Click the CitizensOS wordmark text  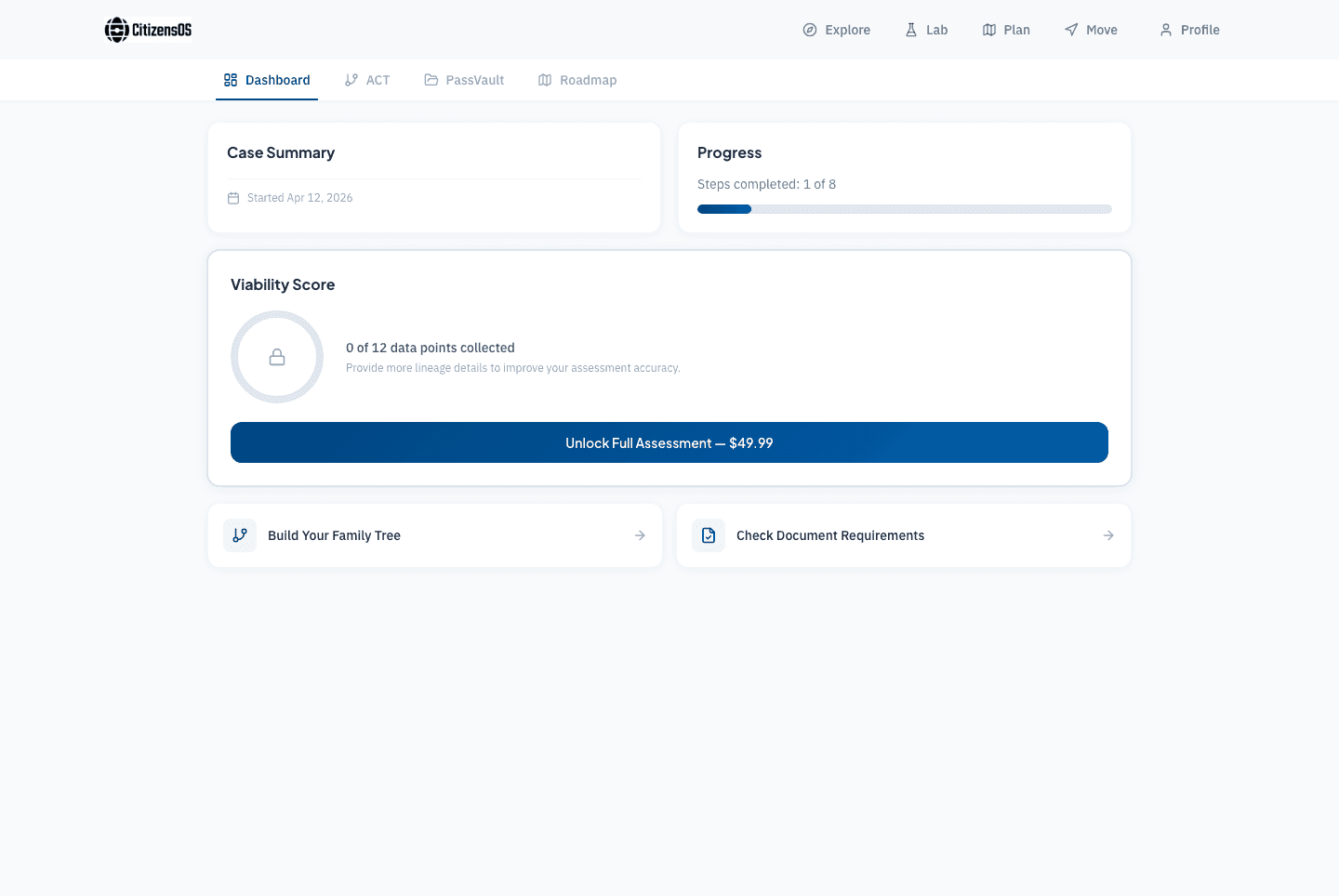(x=162, y=30)
